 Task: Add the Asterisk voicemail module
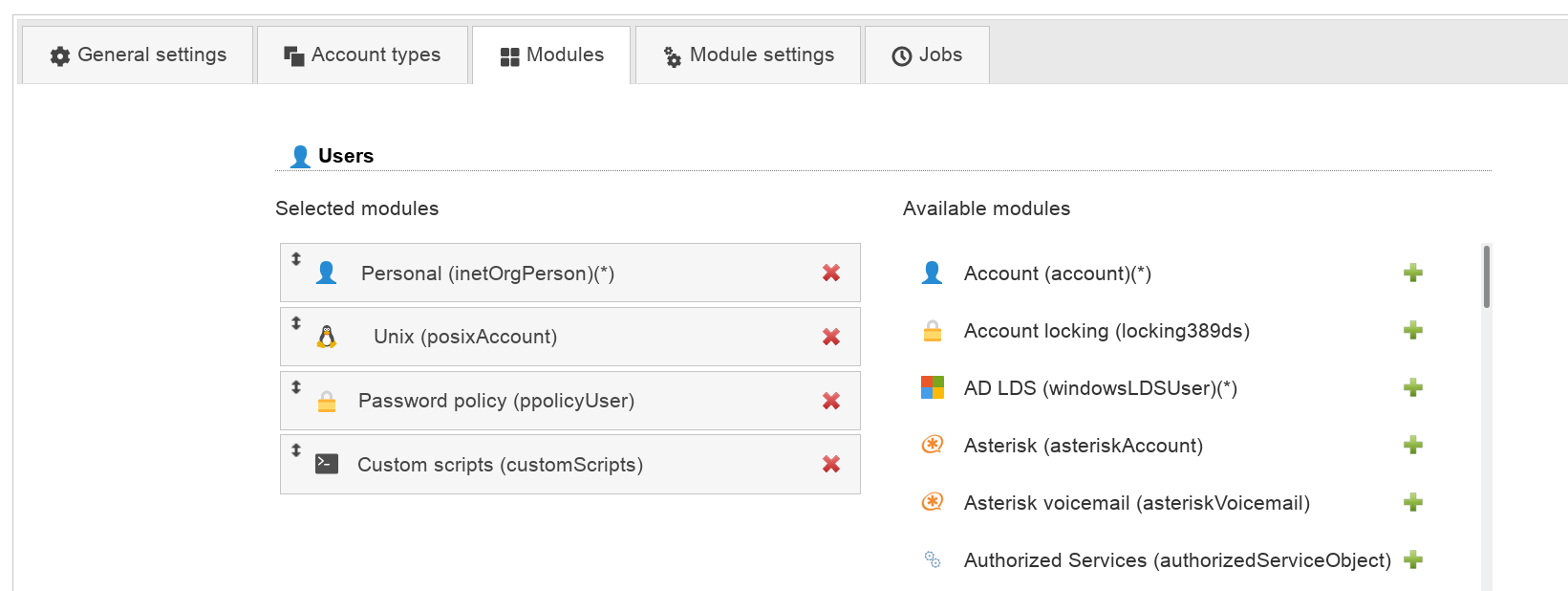(1412, 503)
